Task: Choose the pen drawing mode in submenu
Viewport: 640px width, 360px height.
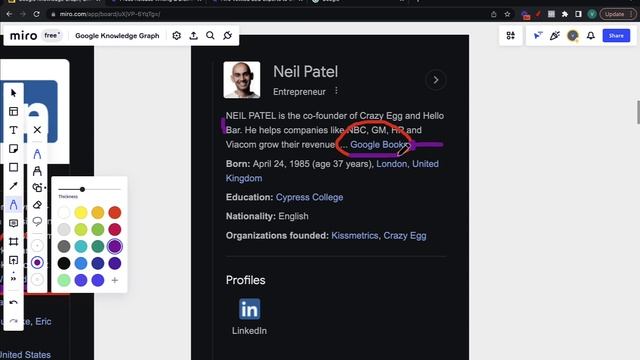Action: pos(37,154)
